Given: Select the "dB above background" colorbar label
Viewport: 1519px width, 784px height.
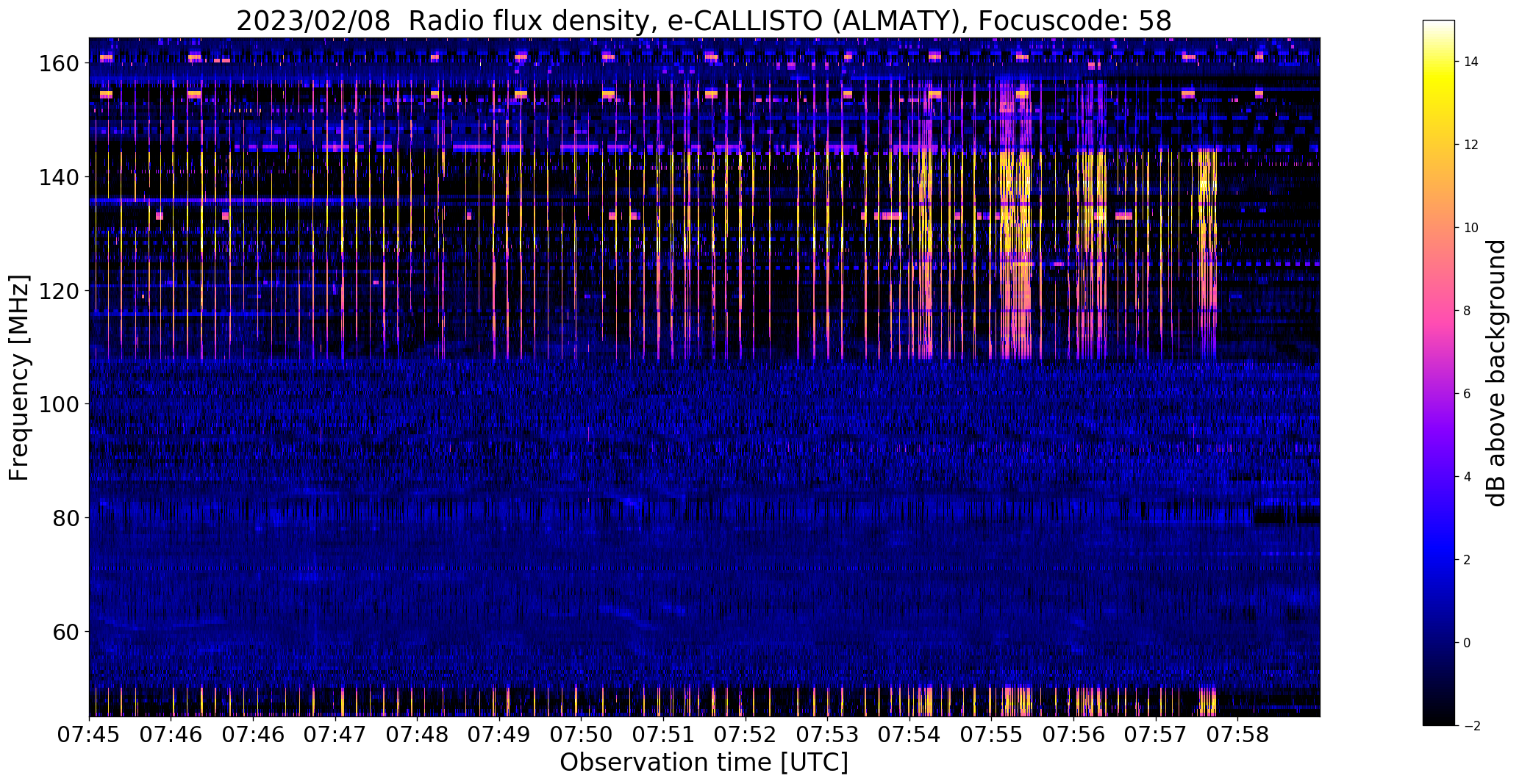Looking at the screenshot, I should (x=1496, y=373).
